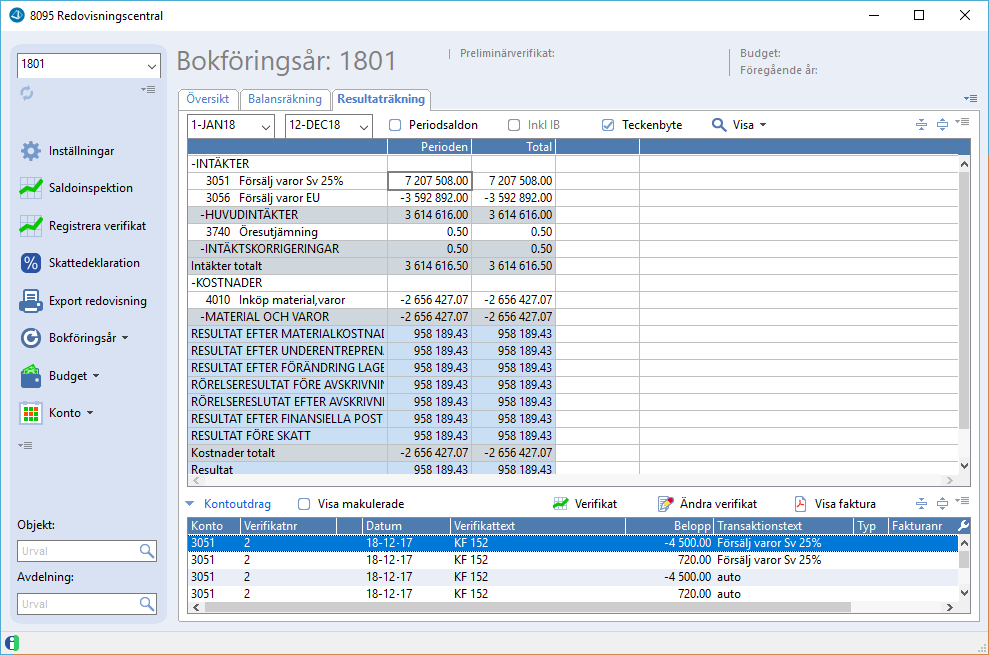Viewport: 989px width, 655px height.
Task: Open options menu icon in Resultaträkning toolbar
Action: (962, 121)
